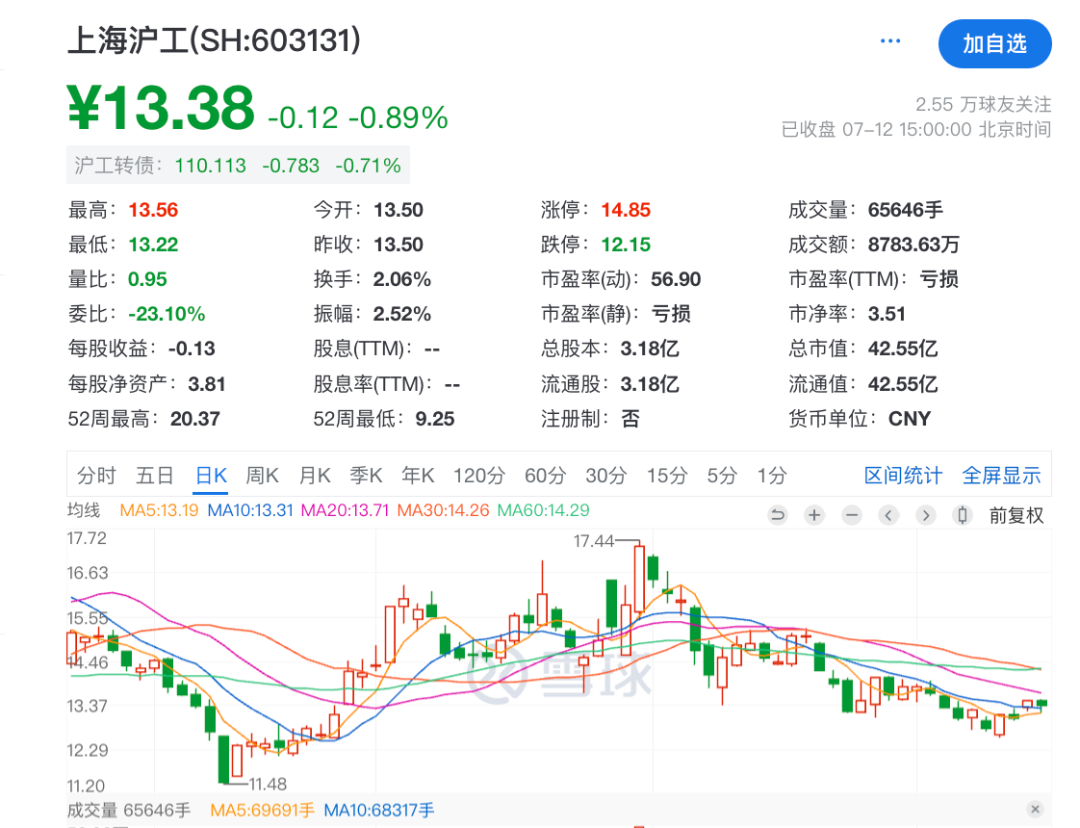Select the 月K monthly chart view
Image resolution: width=1080 pixels, height=828 pixels.
click(313, 476)
